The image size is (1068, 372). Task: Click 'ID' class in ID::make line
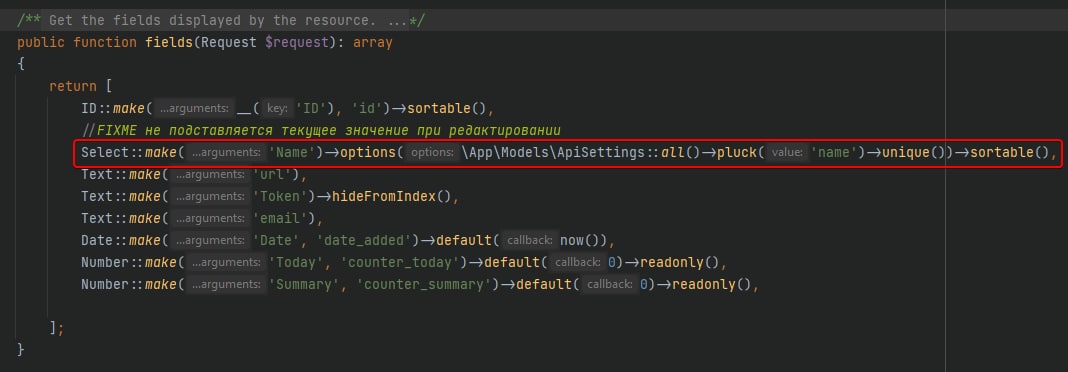coord(89,108)
